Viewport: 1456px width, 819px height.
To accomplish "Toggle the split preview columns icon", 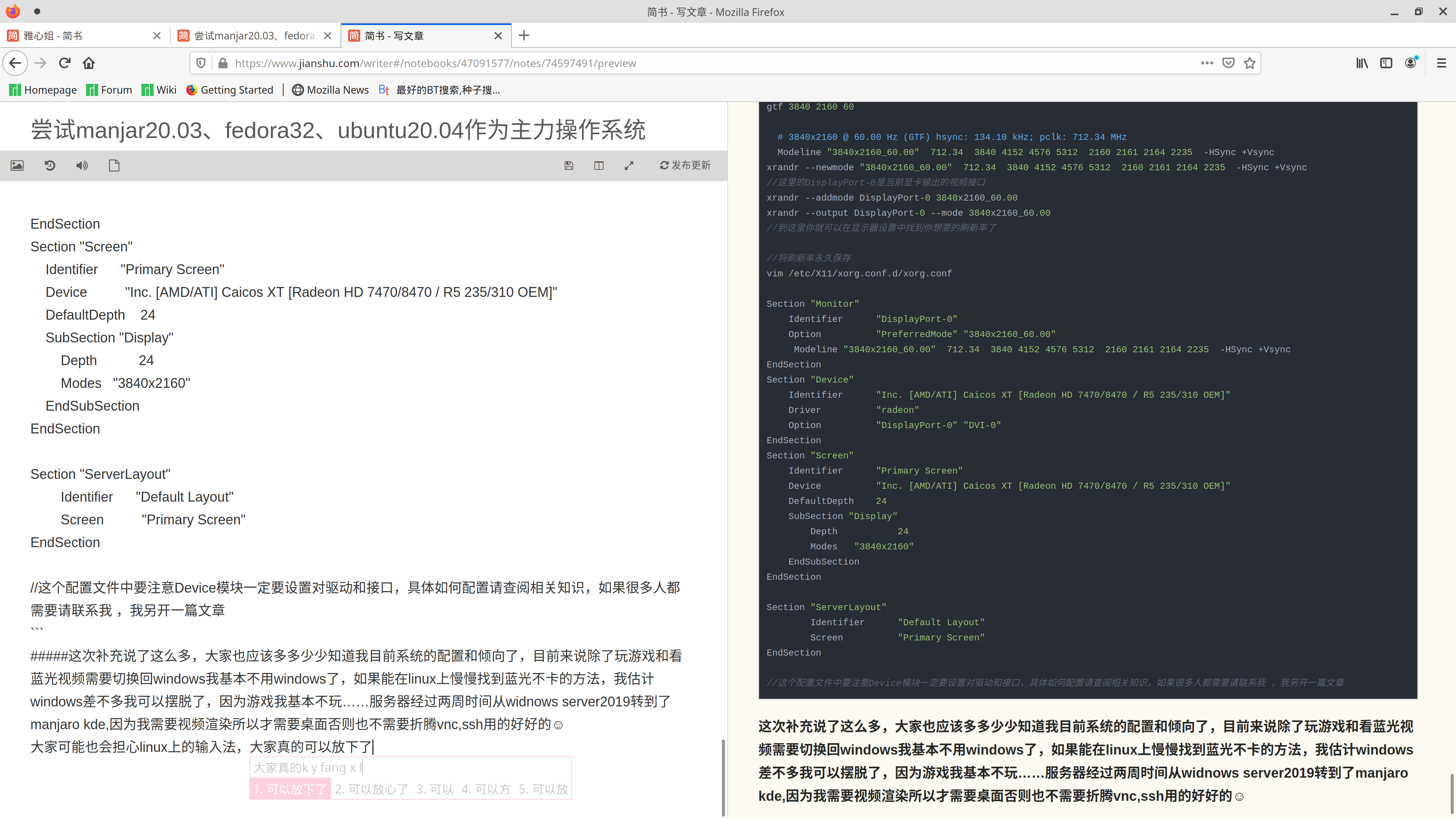I will (x=599, y=166).
